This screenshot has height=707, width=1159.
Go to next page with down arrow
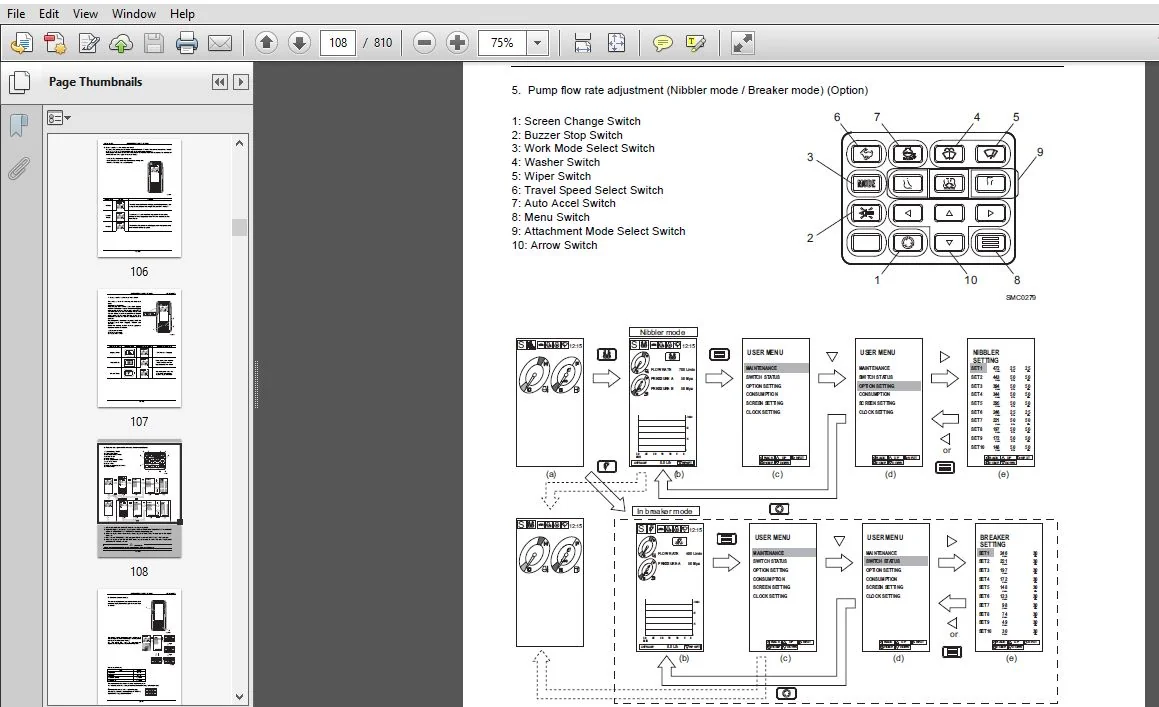(299, 43)
